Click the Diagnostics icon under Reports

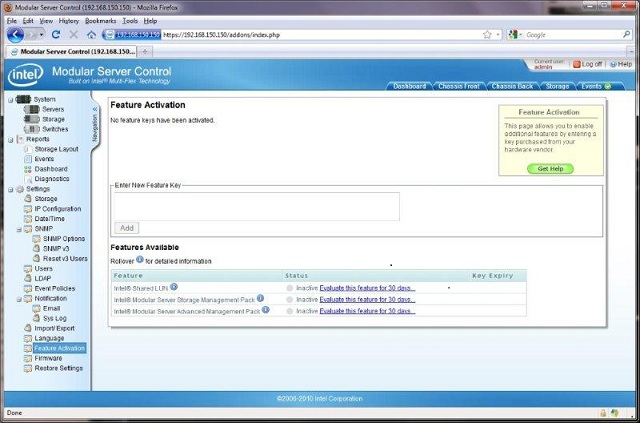click(x=28, y=179)
